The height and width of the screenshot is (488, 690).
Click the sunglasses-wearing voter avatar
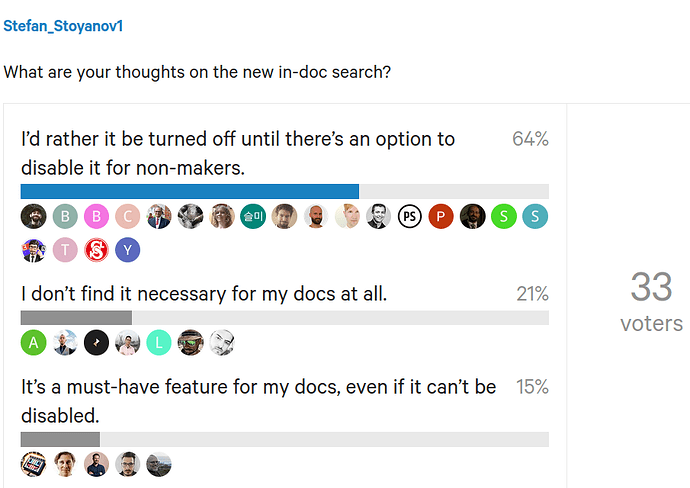(x=190, y=343)
